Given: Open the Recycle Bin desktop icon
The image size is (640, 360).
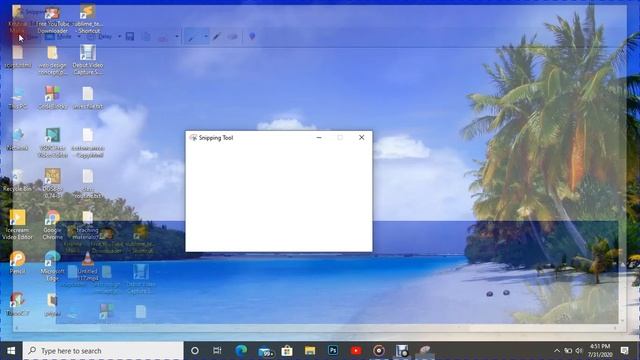Looking at the screenshot, I should point(18,180).
